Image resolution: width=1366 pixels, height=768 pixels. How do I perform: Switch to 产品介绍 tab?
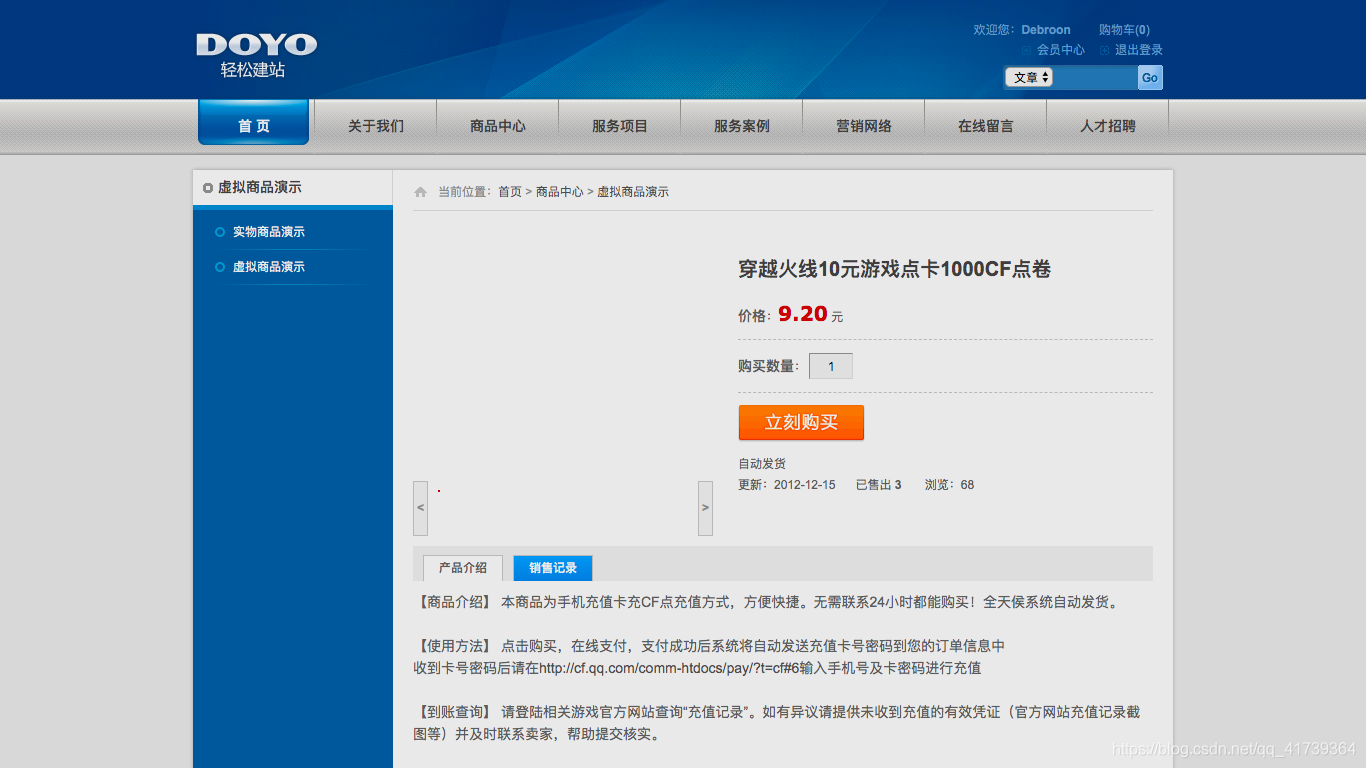(463, 568)
